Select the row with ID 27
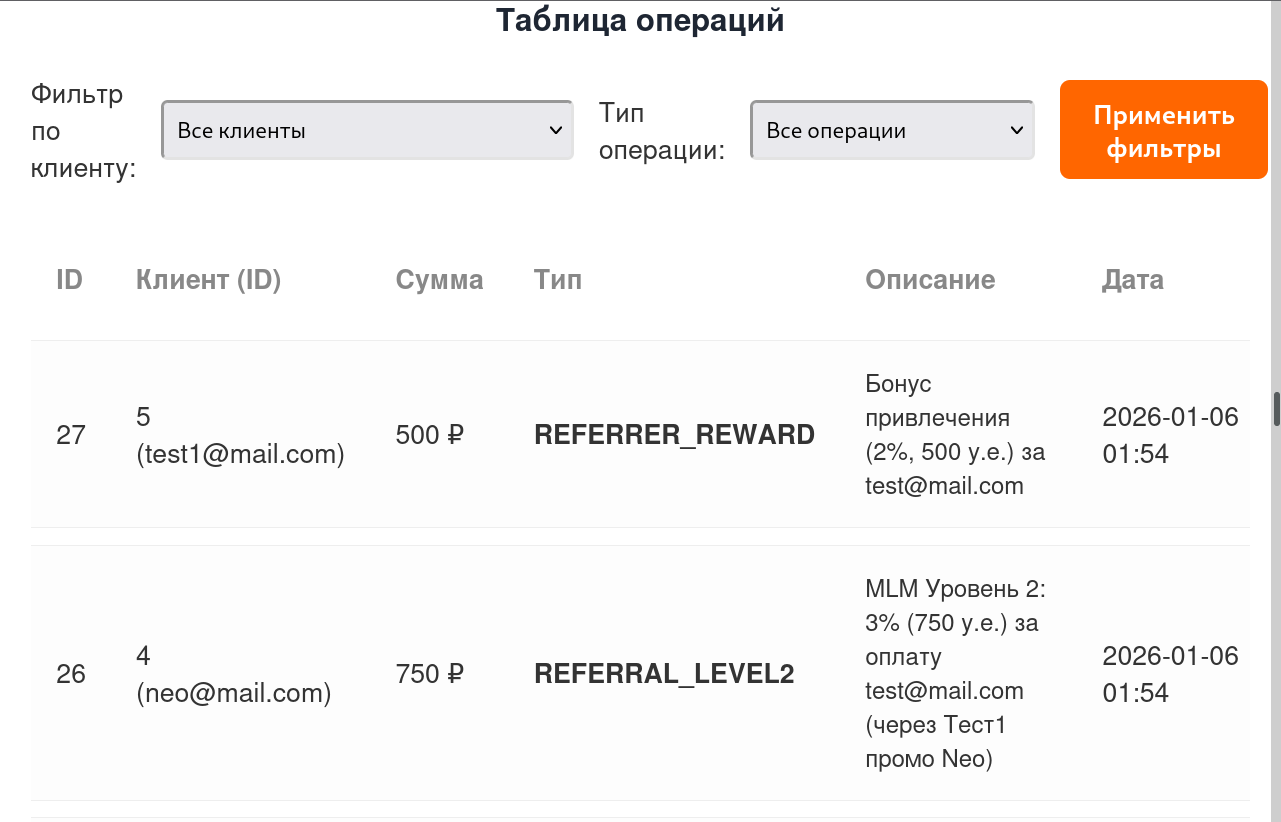This screenshot has width=1281, height=822. [x=71, y=435]
